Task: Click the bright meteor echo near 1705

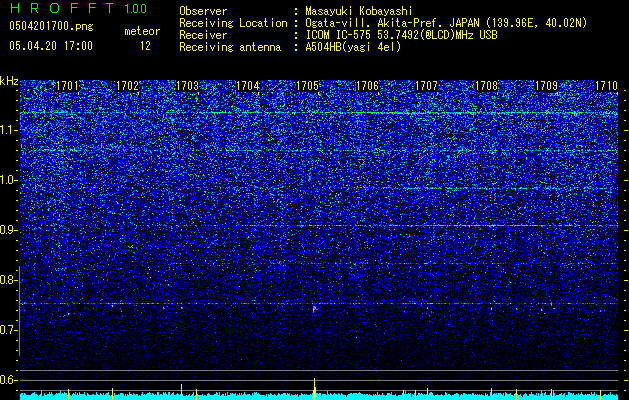Action: (314, 309)
